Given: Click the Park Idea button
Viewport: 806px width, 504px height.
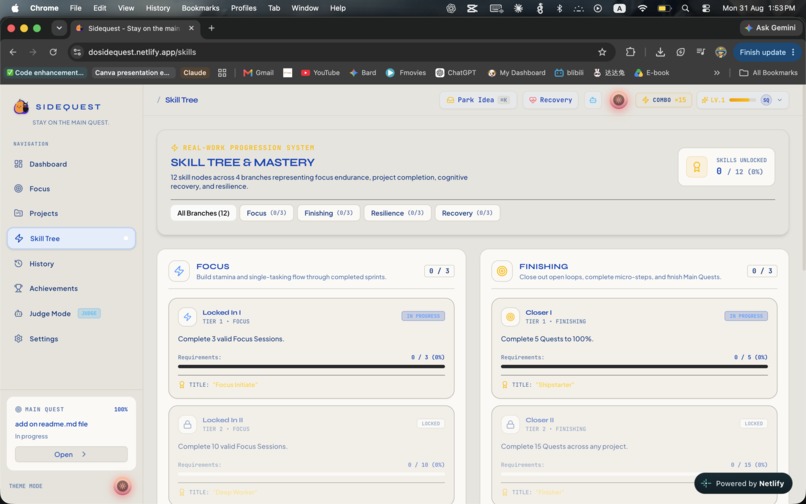Looking at the screenshot, I should (x=478, y=100).
